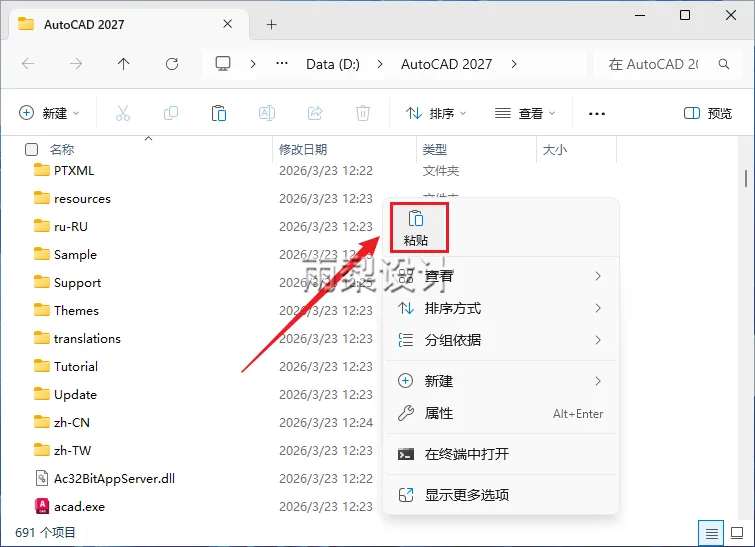Select the AutoCAD 2027 window tab
Image resolution: width=755 pixels, height=547 pixels.
129,24
